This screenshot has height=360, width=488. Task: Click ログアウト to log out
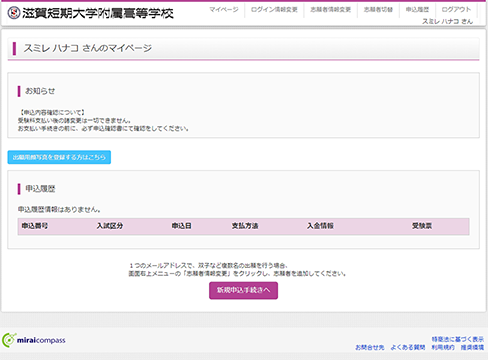456,10
